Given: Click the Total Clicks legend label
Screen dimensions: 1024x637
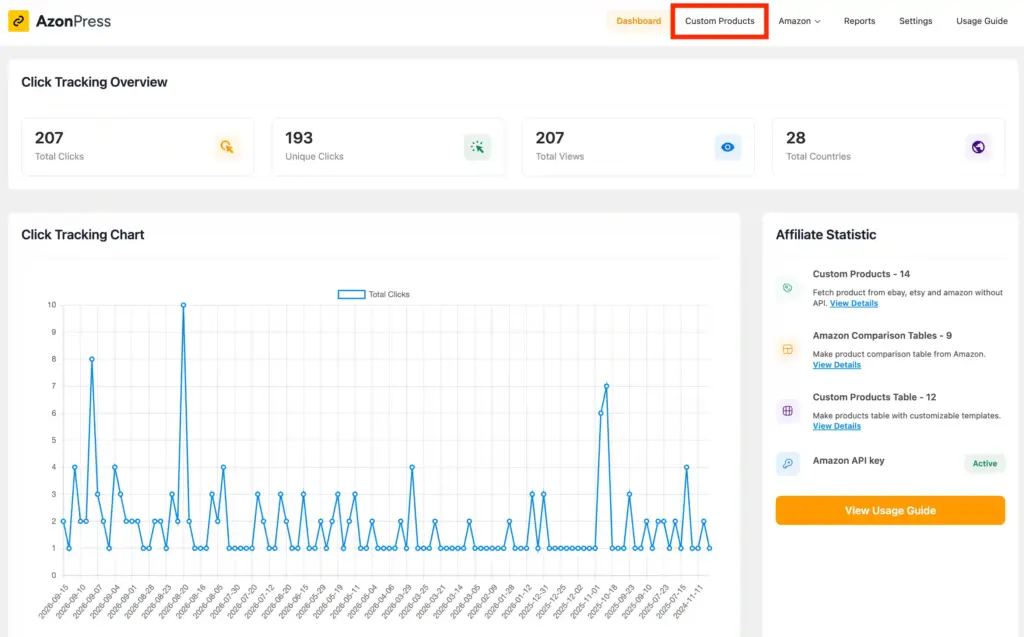Looking at the screenshot, I should 389,295.
